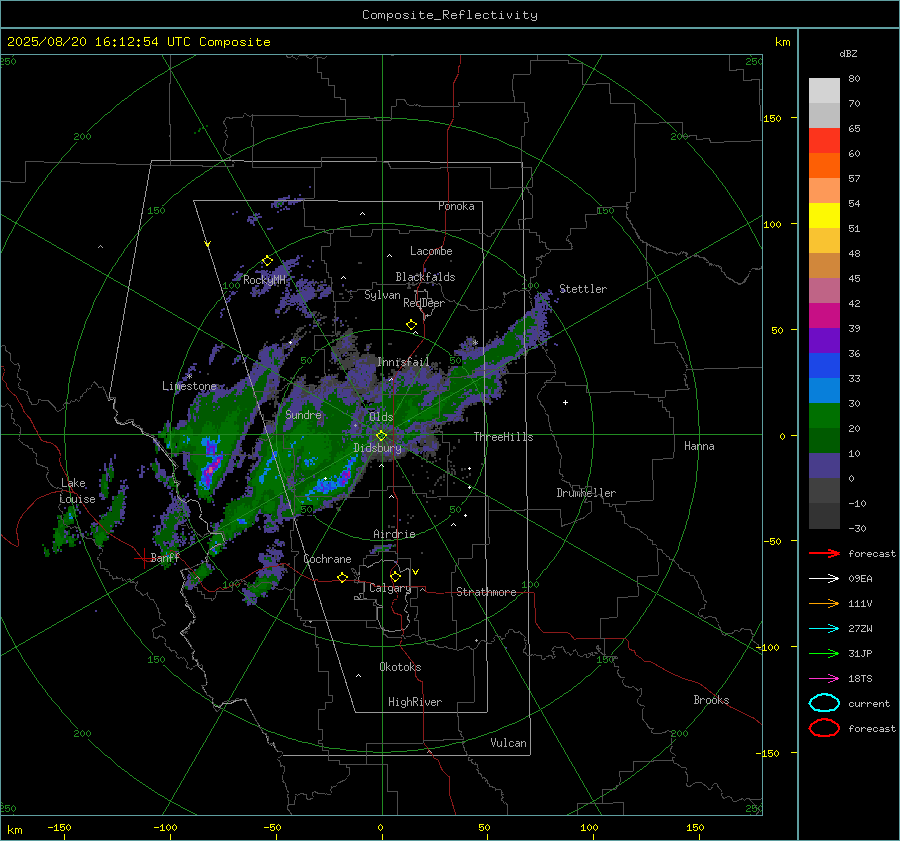Click the Drumheller label
Image resolution: width=900 pixels, height=841 pixels.
[586, 493]
